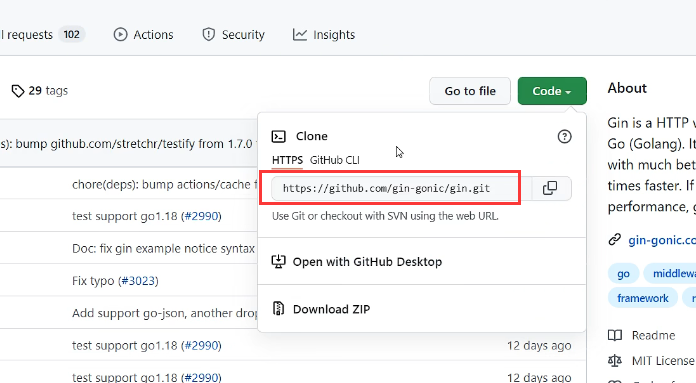Click the terminal icon beside Clone
The width and height of the screenshot is (696, 383).
(278, 136)
